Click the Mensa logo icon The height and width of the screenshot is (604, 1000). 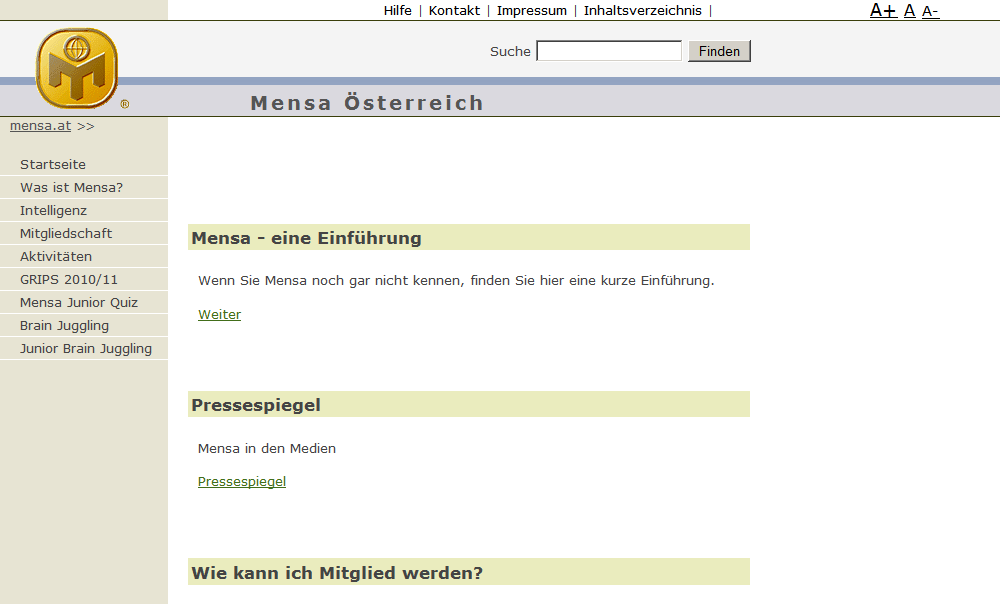(x=77, y=68)
